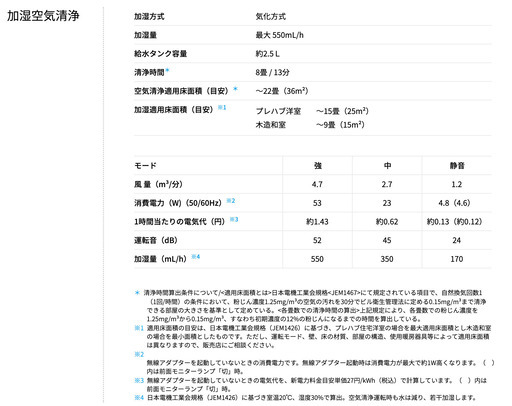Open footnote ※1 next to 加湿適用床面積
The width and height of the screenshot is (512, 406).
[x=222, y=107]
